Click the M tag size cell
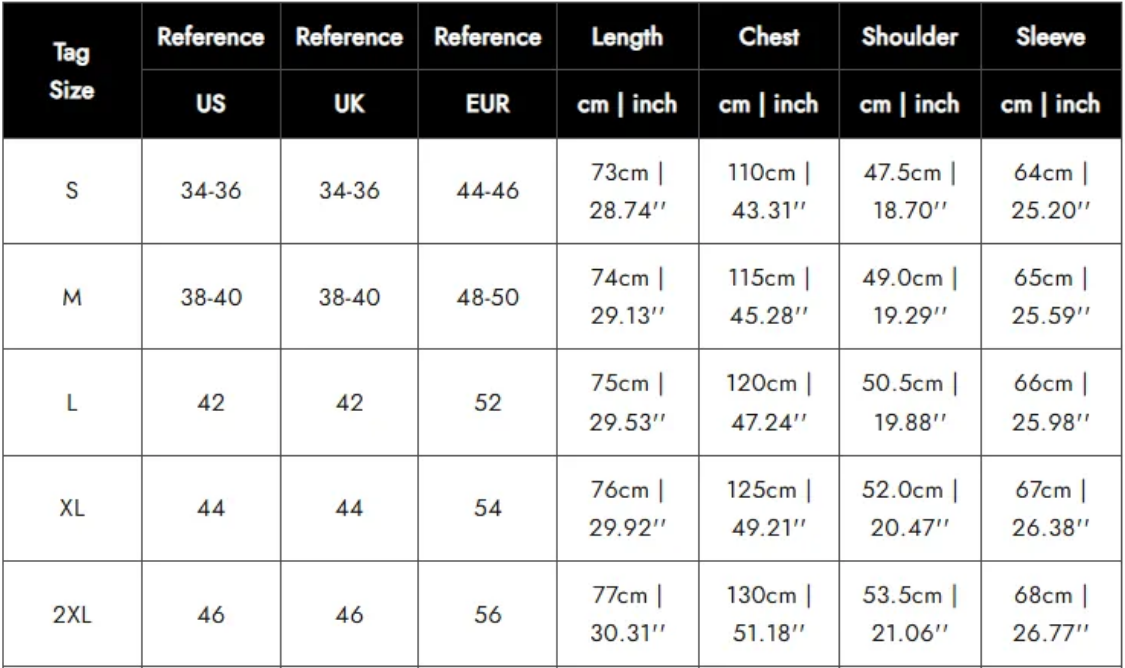 click(x=71, y=297)
